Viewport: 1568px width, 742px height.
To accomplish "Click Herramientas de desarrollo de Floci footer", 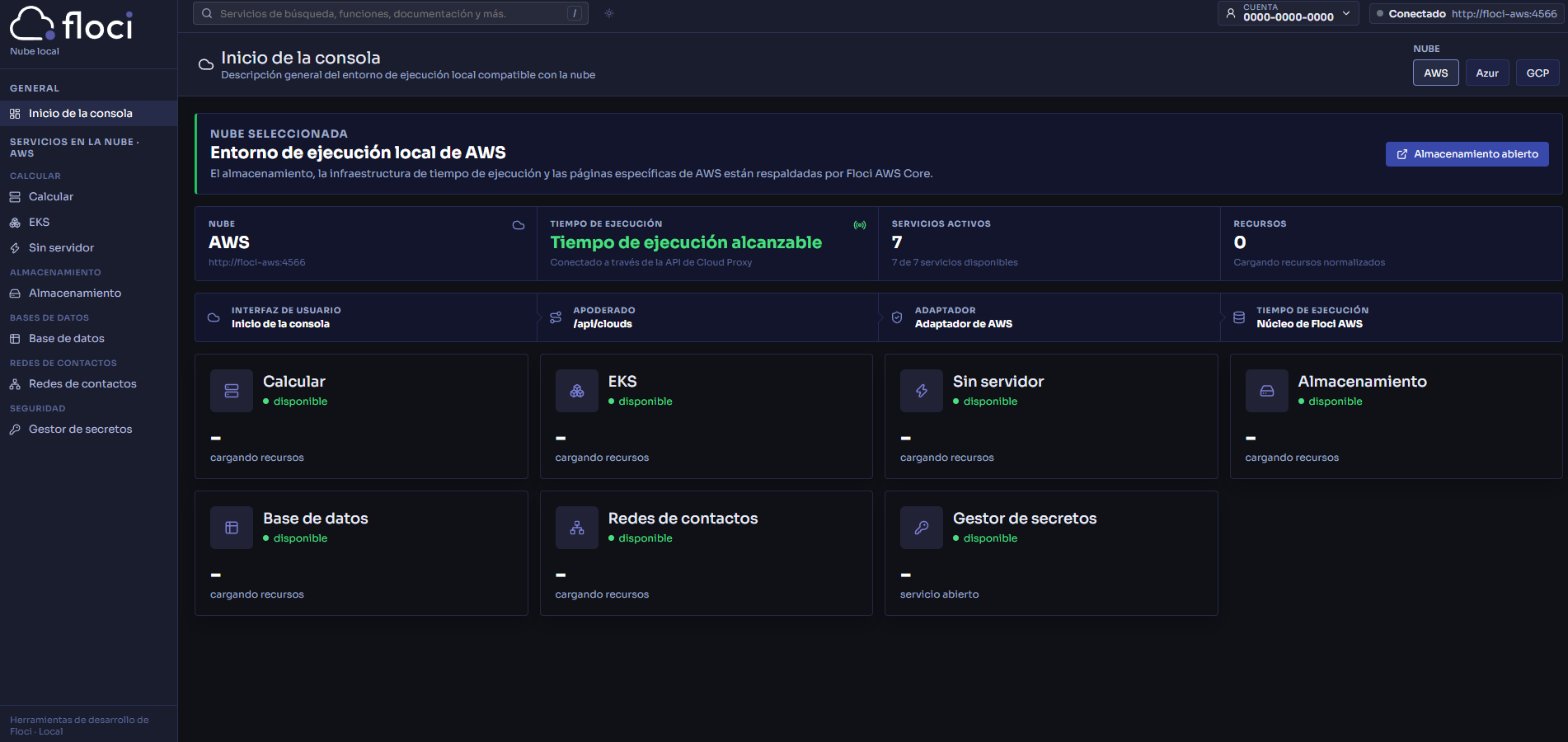I will pyautogui.click(x=79, y=726).
